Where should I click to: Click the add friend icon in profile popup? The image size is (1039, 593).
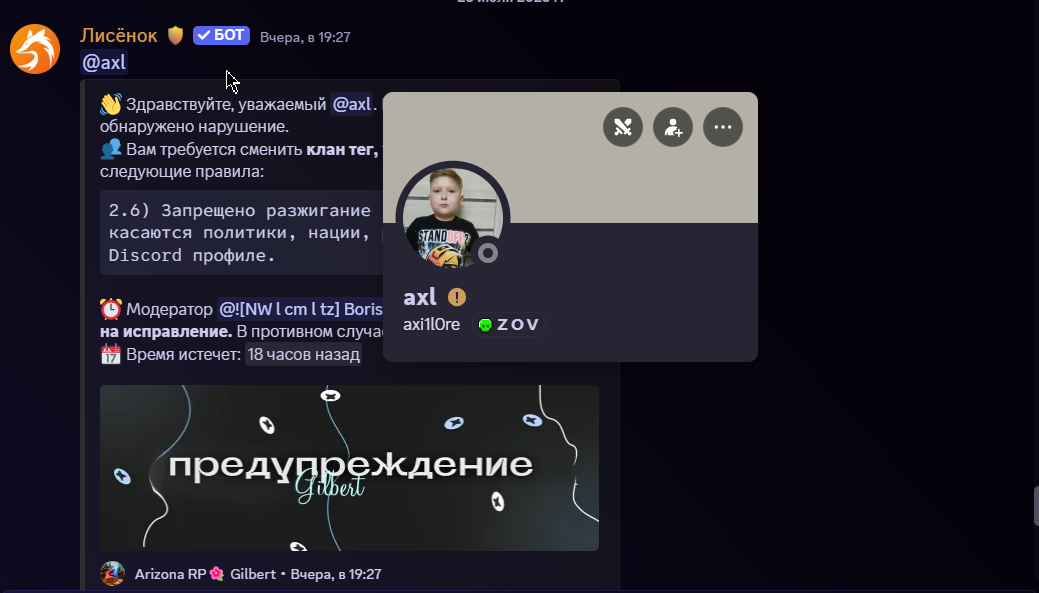tap(673, 127)
